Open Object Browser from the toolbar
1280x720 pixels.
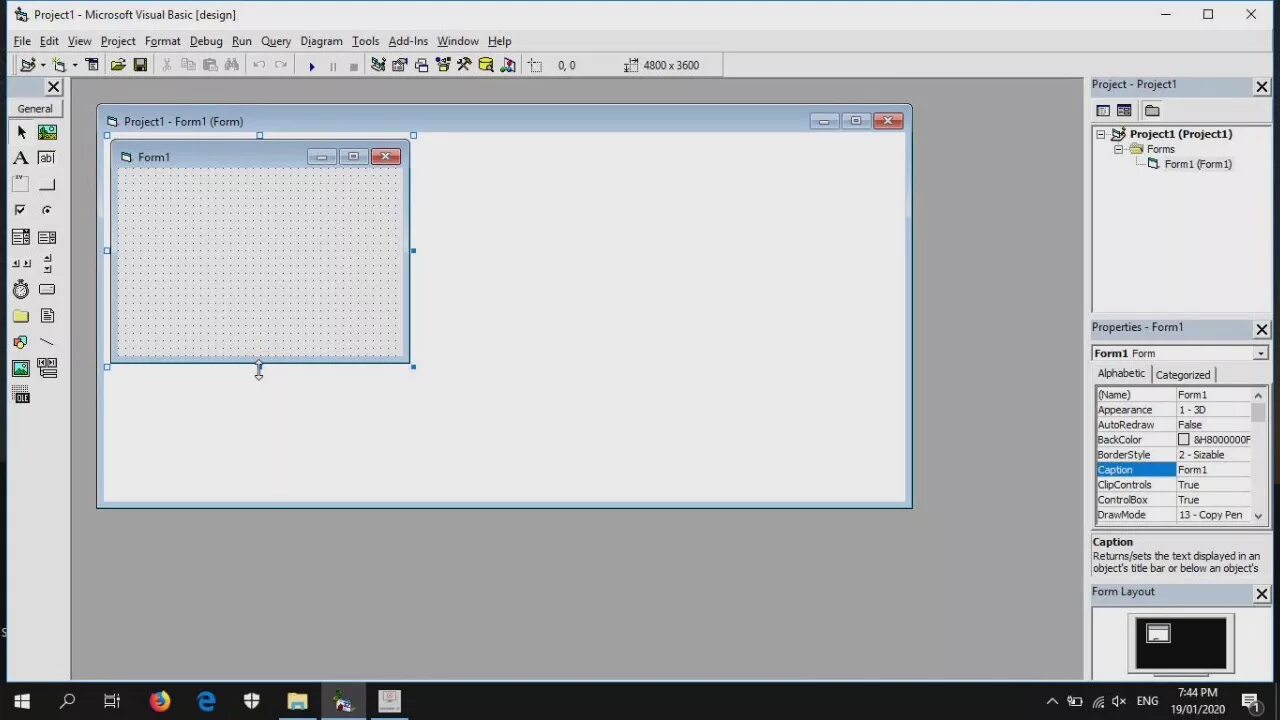[x=443, y=65]
